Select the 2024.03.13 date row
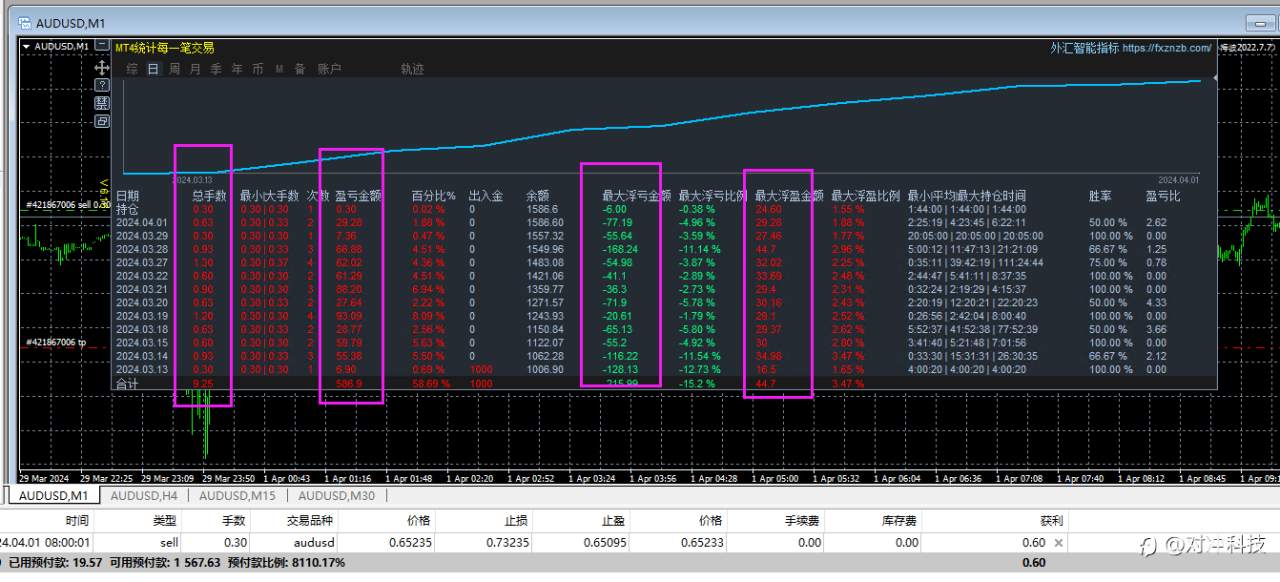 (x=141, y=369)
